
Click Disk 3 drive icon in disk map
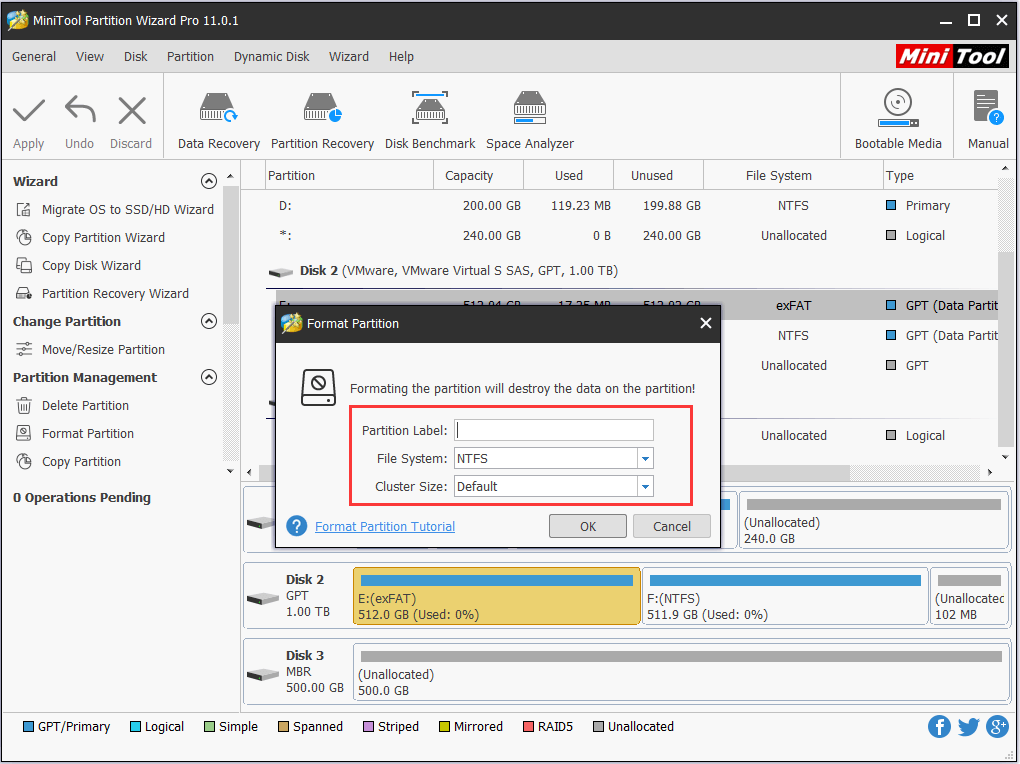point(263,674)
